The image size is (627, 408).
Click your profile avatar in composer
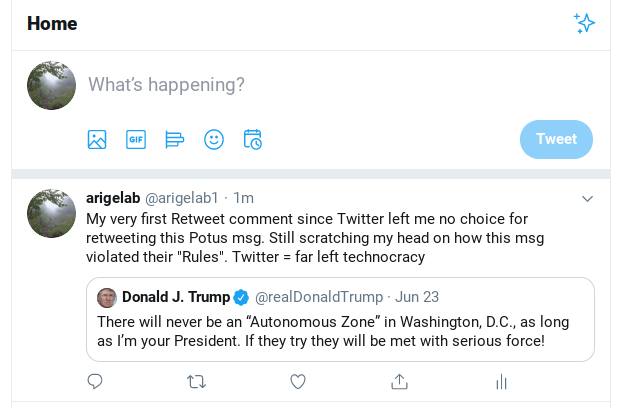point(51,85)
